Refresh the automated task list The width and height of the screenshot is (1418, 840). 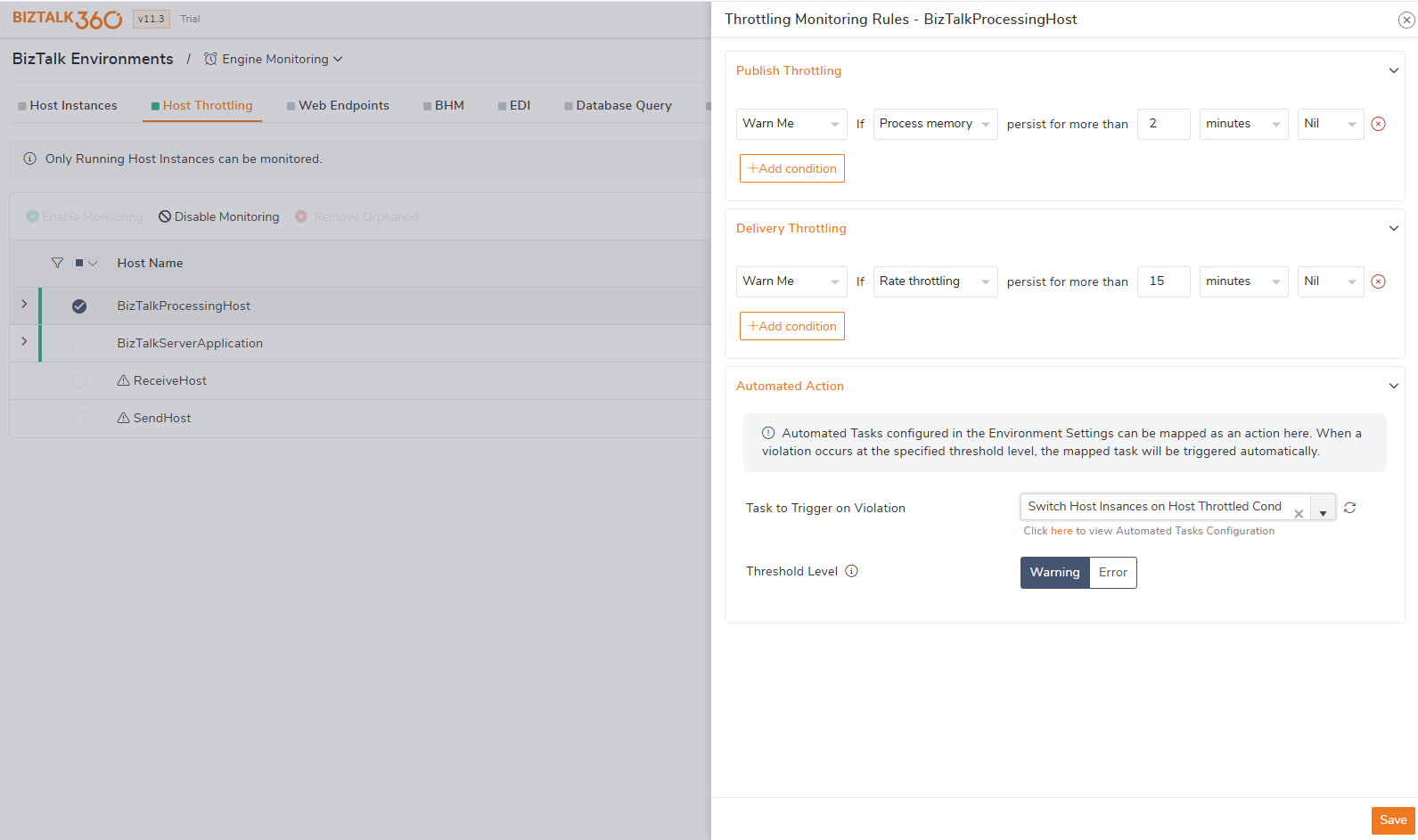pos(1350,508)
